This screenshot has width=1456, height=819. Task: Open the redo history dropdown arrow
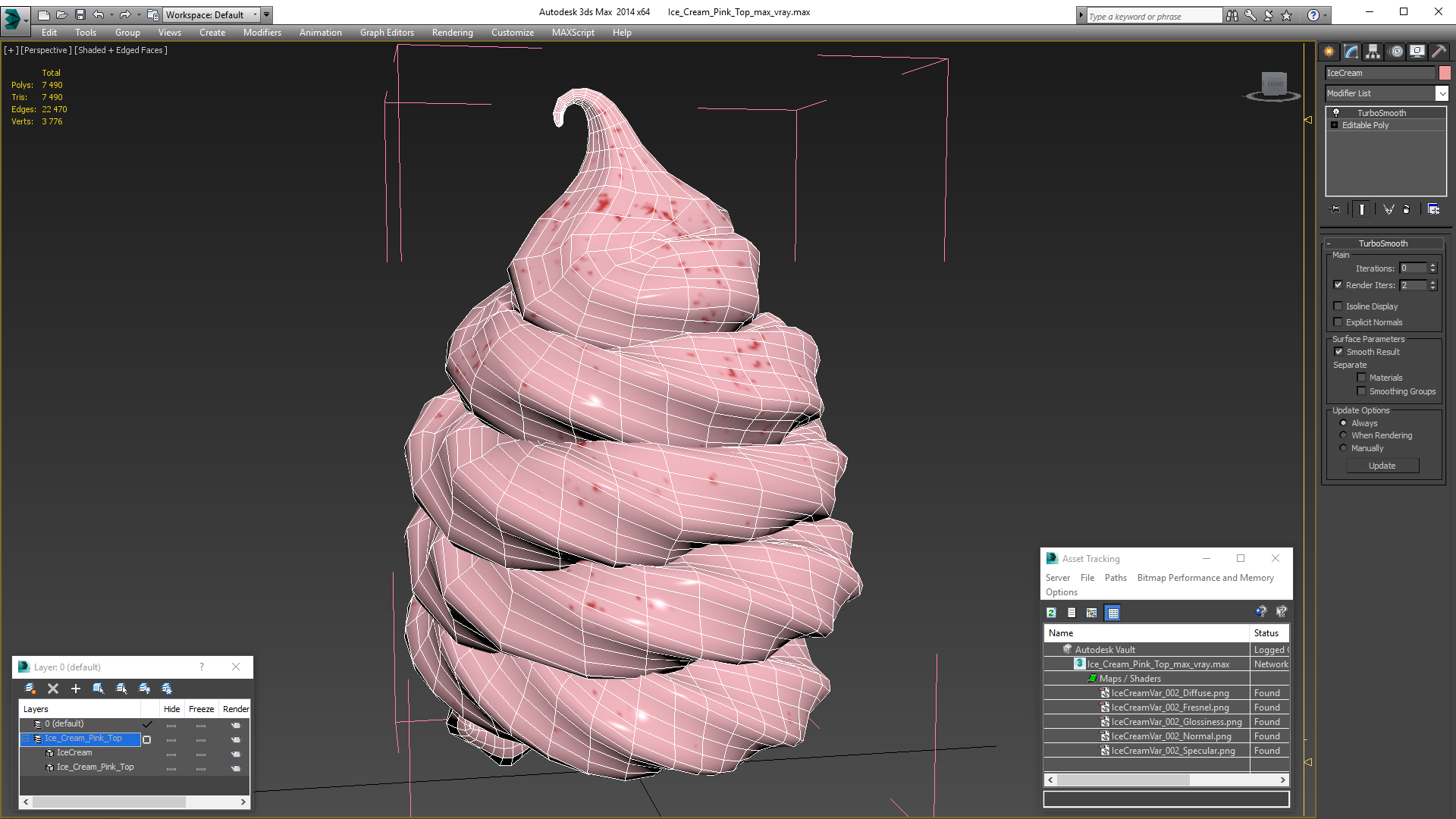(x=139, y=14)
